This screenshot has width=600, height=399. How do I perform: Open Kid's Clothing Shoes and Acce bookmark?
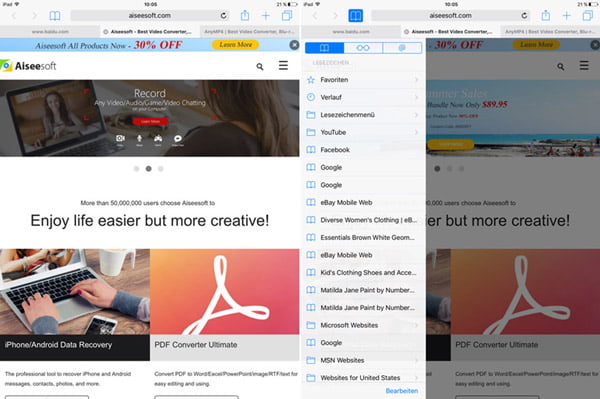tap(364, 273)
